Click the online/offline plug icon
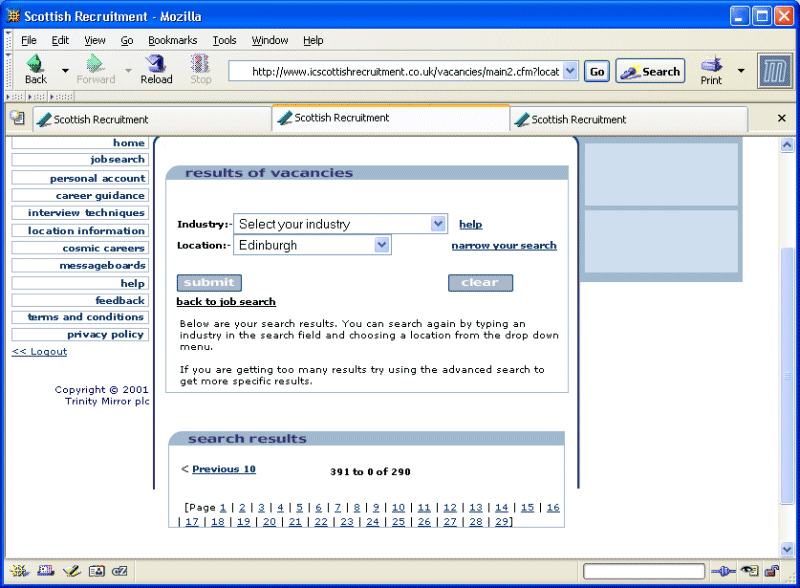800x588 pixels. (723, 571)
